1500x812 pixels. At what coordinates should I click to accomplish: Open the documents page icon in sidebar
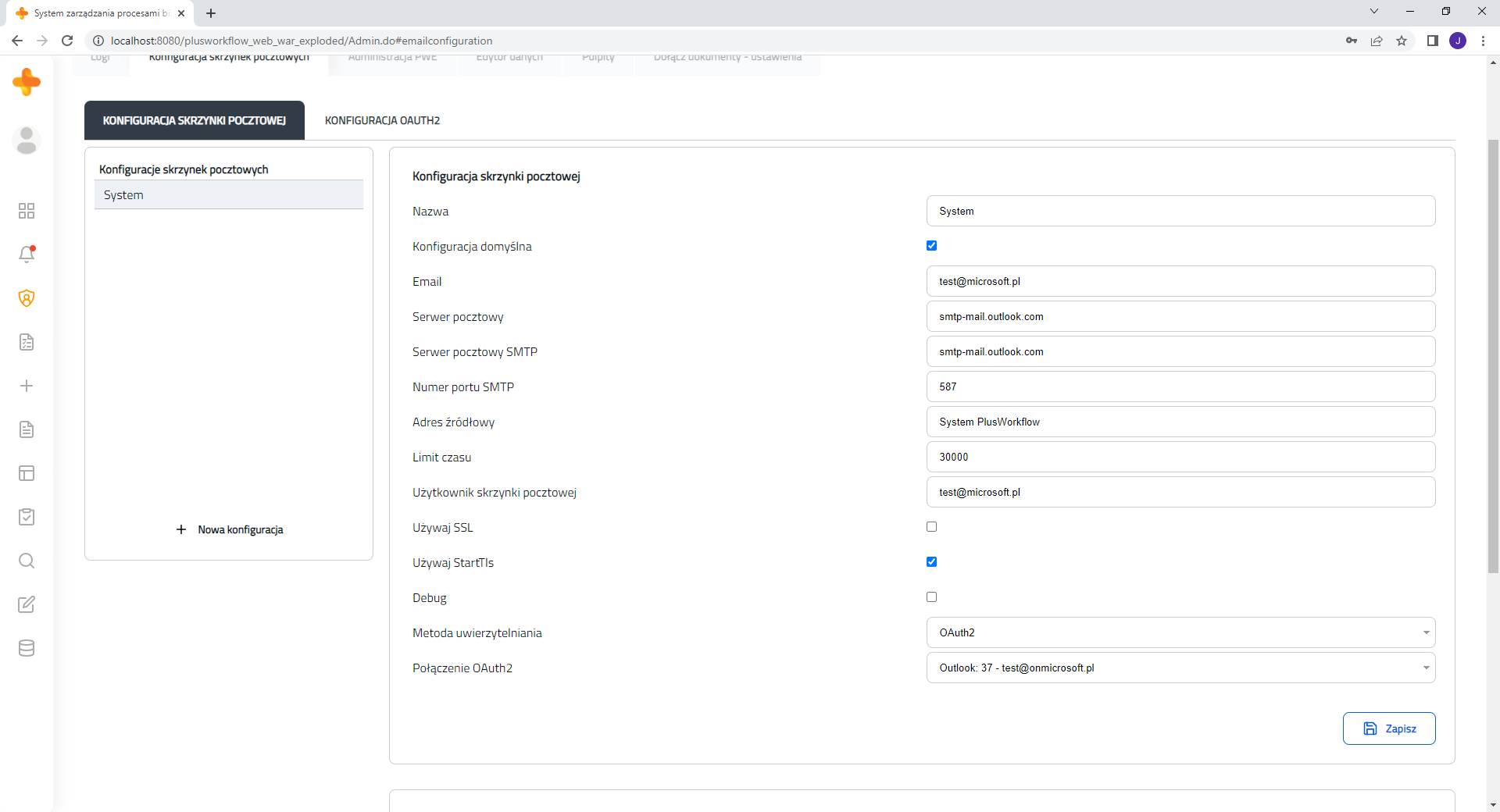tap(27, 429)
